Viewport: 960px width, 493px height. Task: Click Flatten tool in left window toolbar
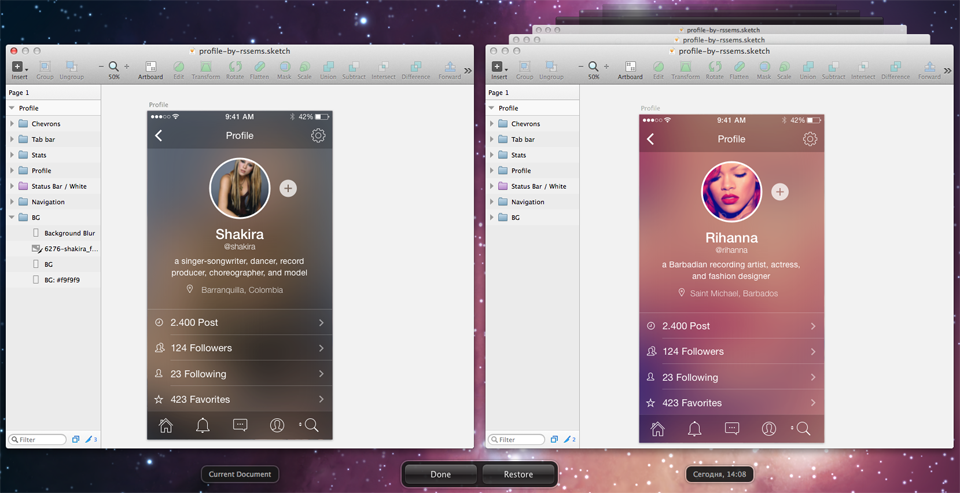pos(260,70)
